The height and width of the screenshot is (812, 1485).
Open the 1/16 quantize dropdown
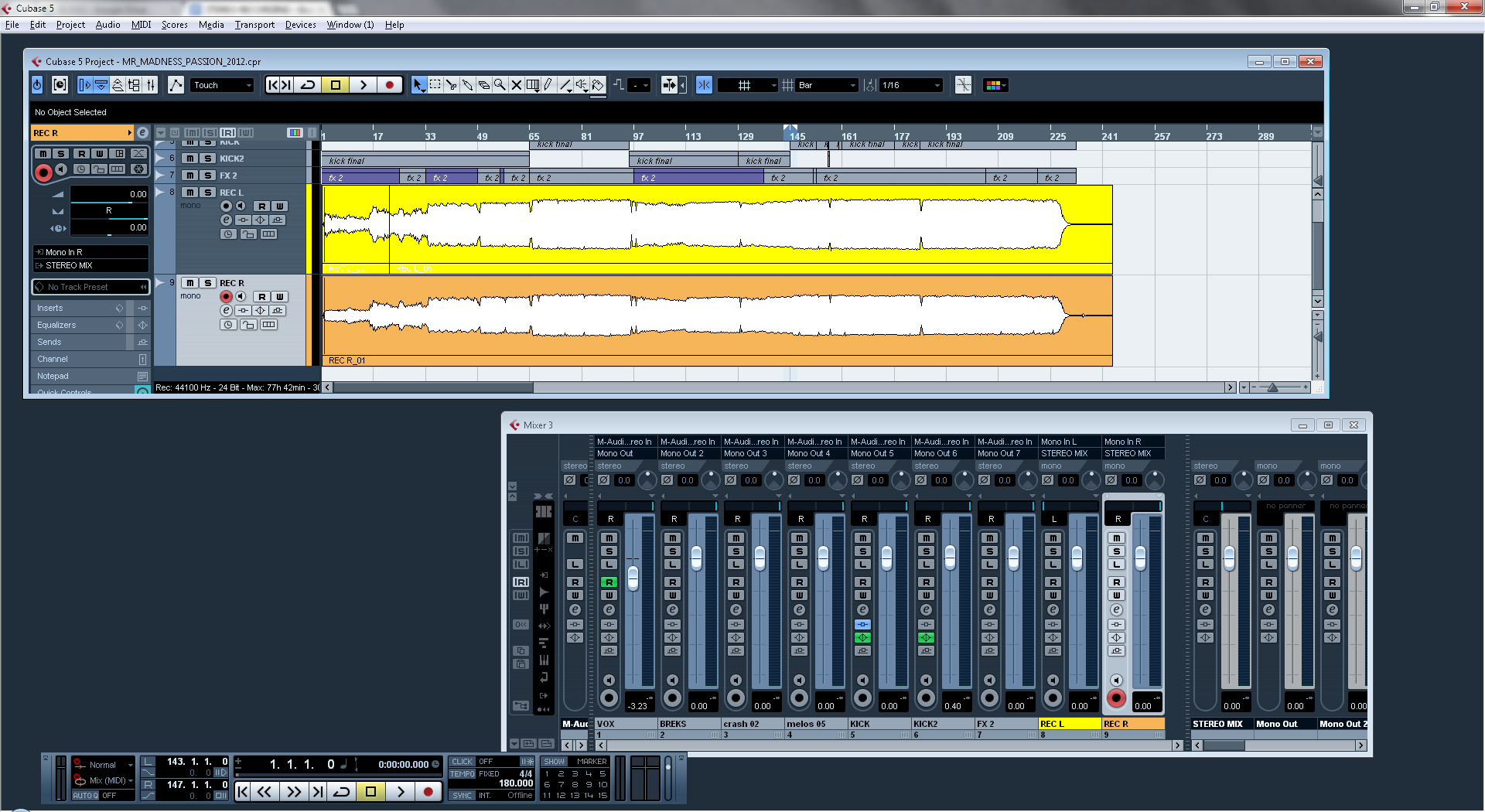pyautogui.click(x=911, y=85)
